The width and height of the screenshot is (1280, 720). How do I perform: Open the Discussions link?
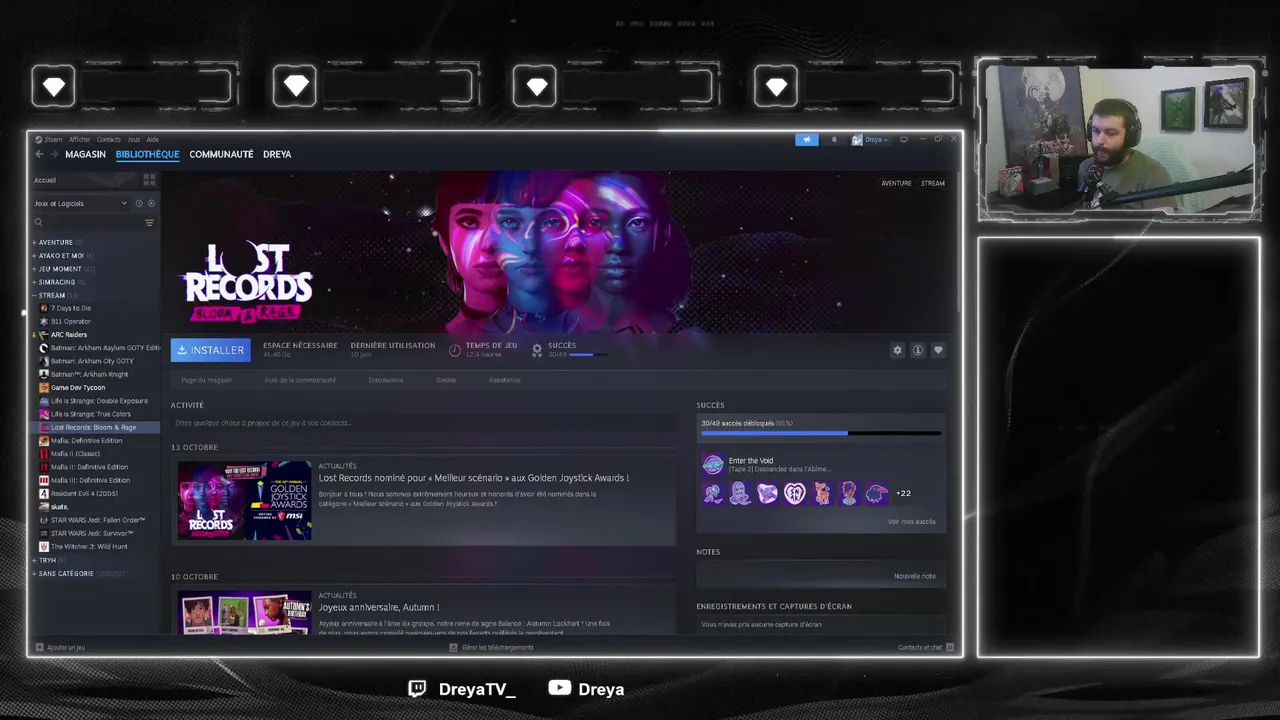coord(386,380)
